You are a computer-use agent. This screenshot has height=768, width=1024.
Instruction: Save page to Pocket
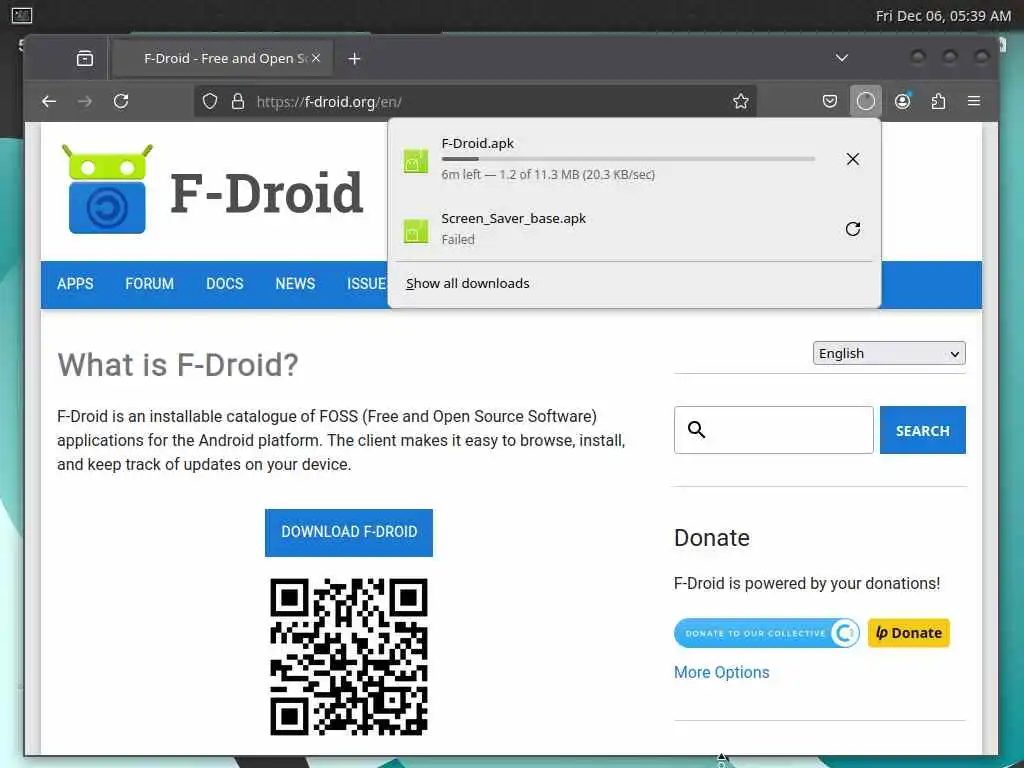click(830, 101)
